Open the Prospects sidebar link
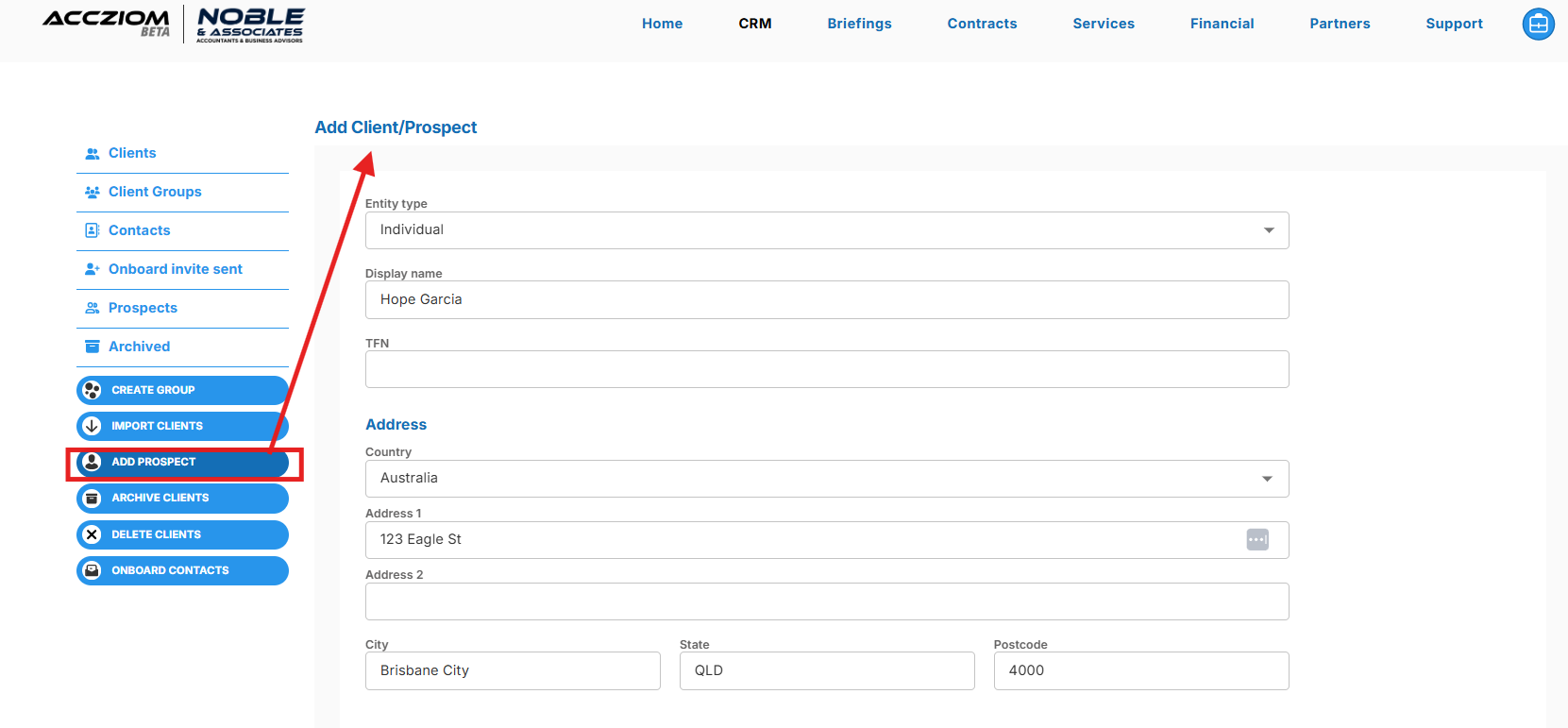 click(143, 308)
